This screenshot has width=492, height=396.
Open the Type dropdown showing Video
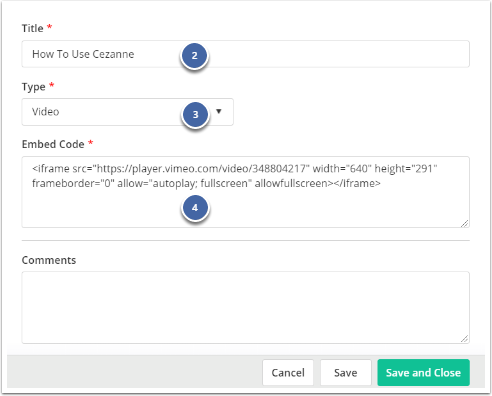(x=127, y=112)
